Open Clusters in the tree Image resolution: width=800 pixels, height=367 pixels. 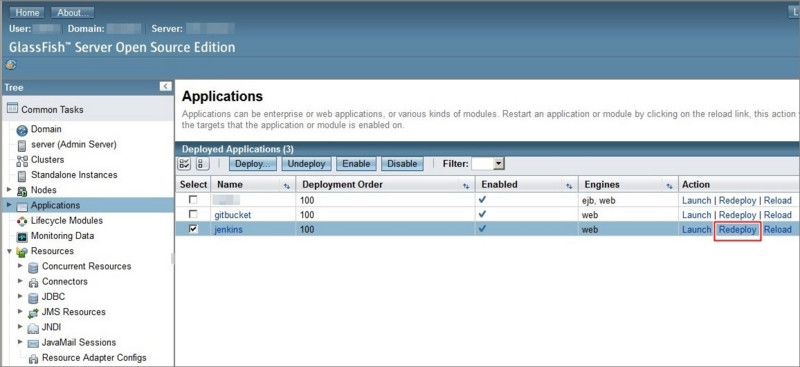click(x=47, y=160)
